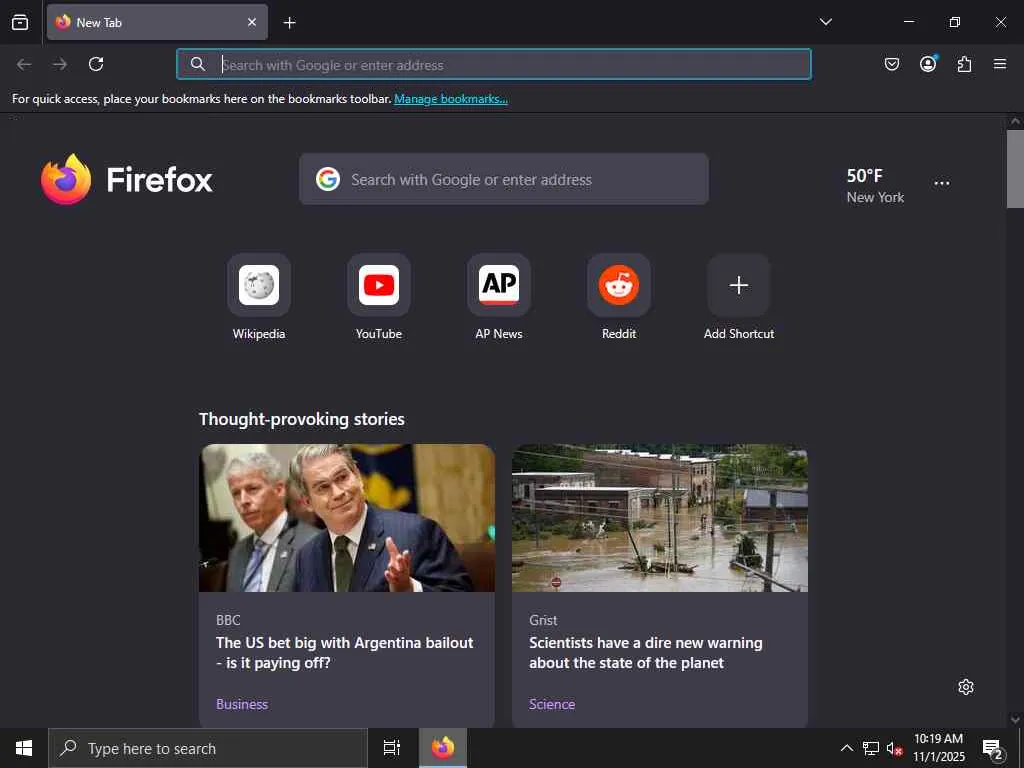Viewport: 1024px width, 768px height.
Task: Open the clock showing 10:19 AM
Action: click(x=938, y=748)
